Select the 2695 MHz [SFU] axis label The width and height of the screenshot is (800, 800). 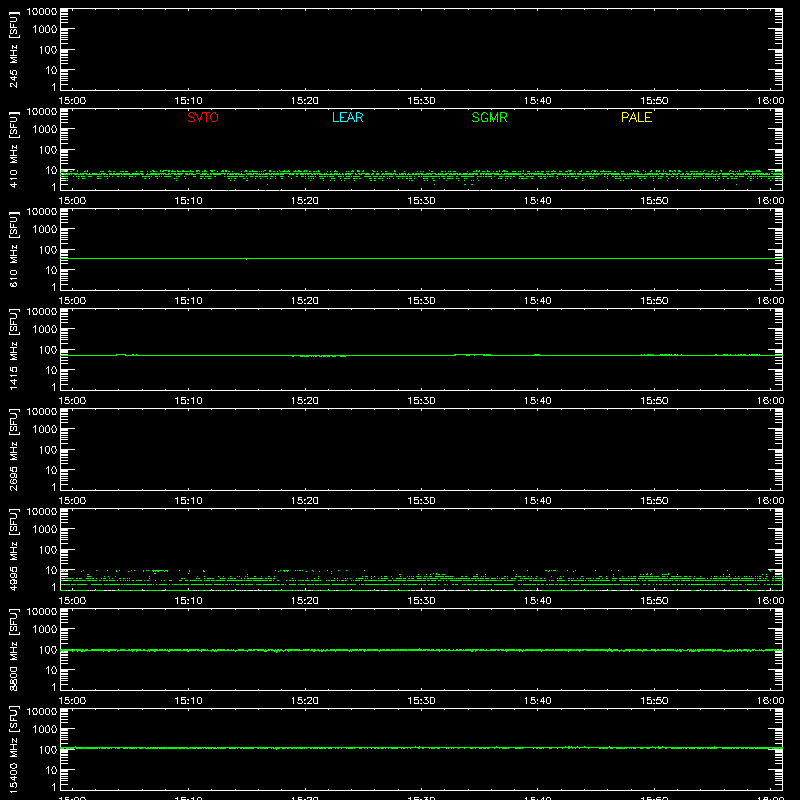[x=14, y=449]
